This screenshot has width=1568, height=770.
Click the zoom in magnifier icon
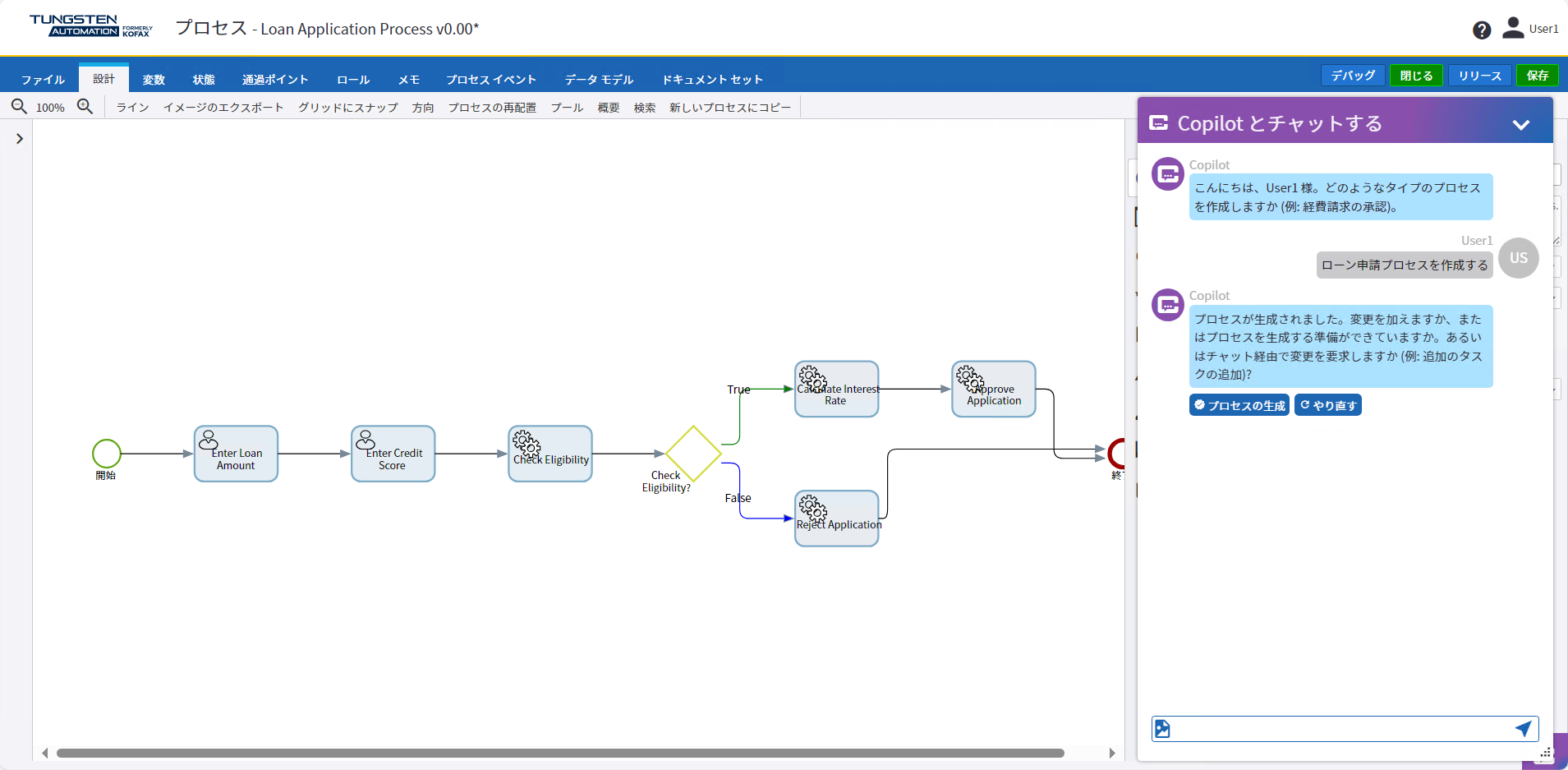click(x=85, y=107)
